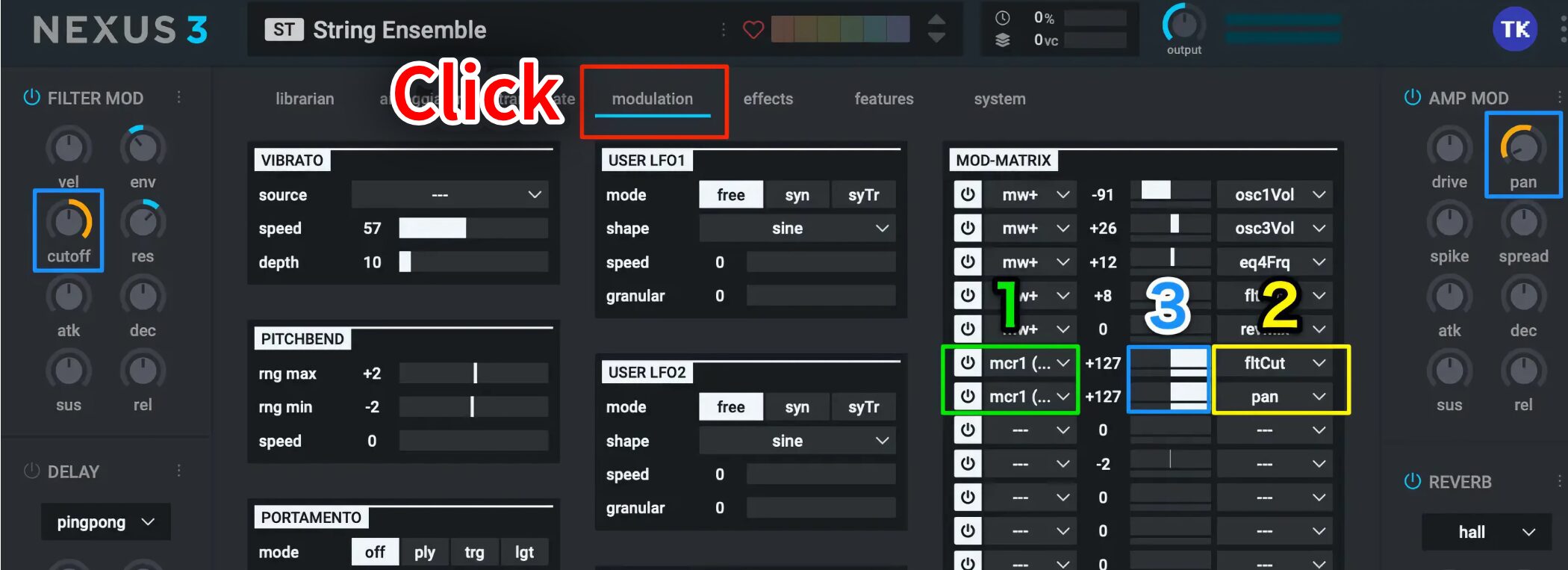Select USER LFO1 free mode
Image resolution: width=1568 pixels, height=570 pixels.
point(731,195)
